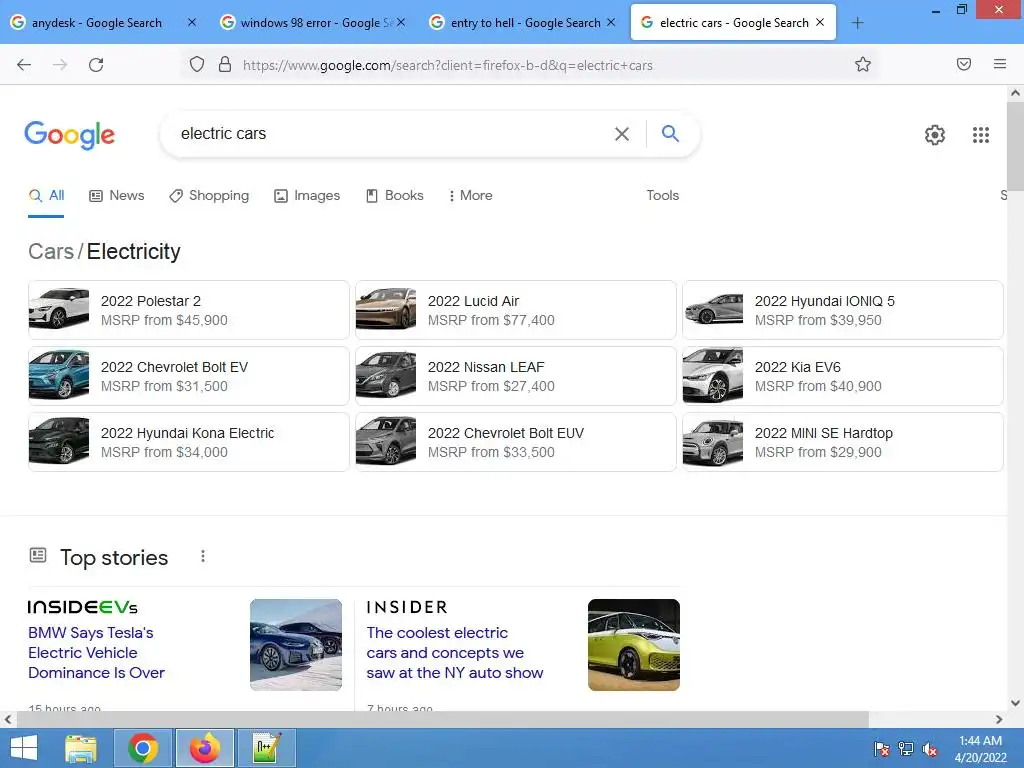Open BMW Says Tesla's Dominance article

tap(97, 652)
